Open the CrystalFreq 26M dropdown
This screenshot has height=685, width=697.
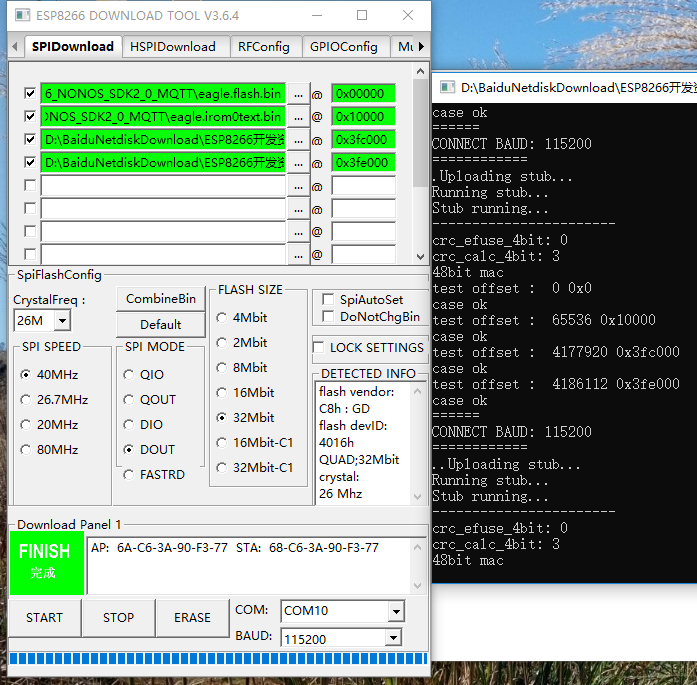click(x=62, y=320)
